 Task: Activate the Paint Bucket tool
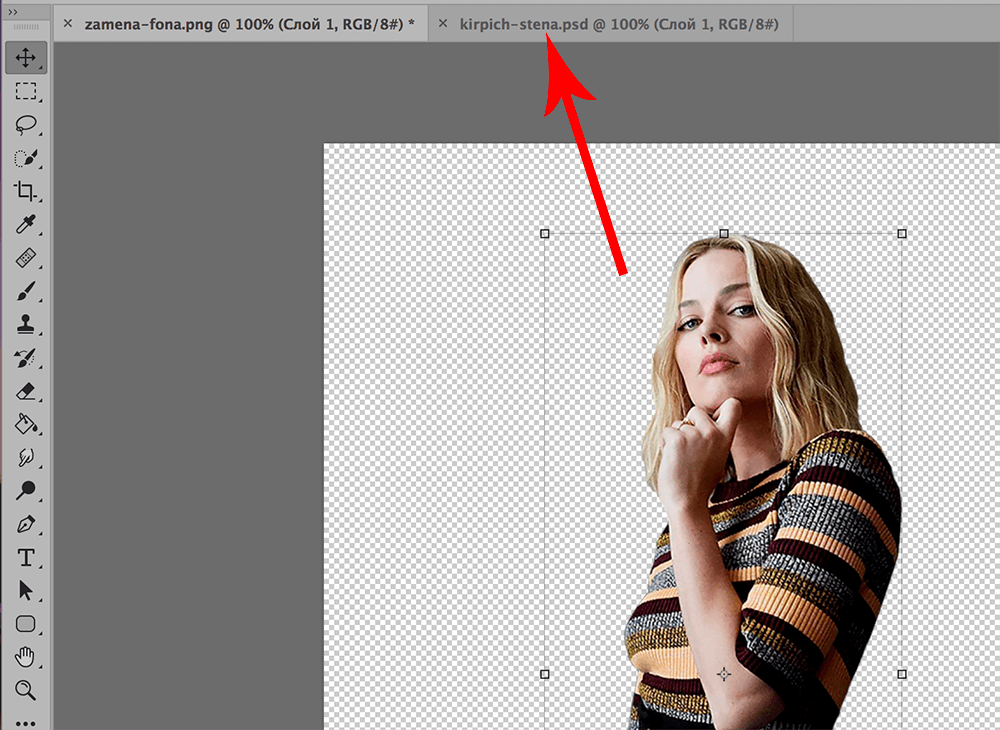26,424
